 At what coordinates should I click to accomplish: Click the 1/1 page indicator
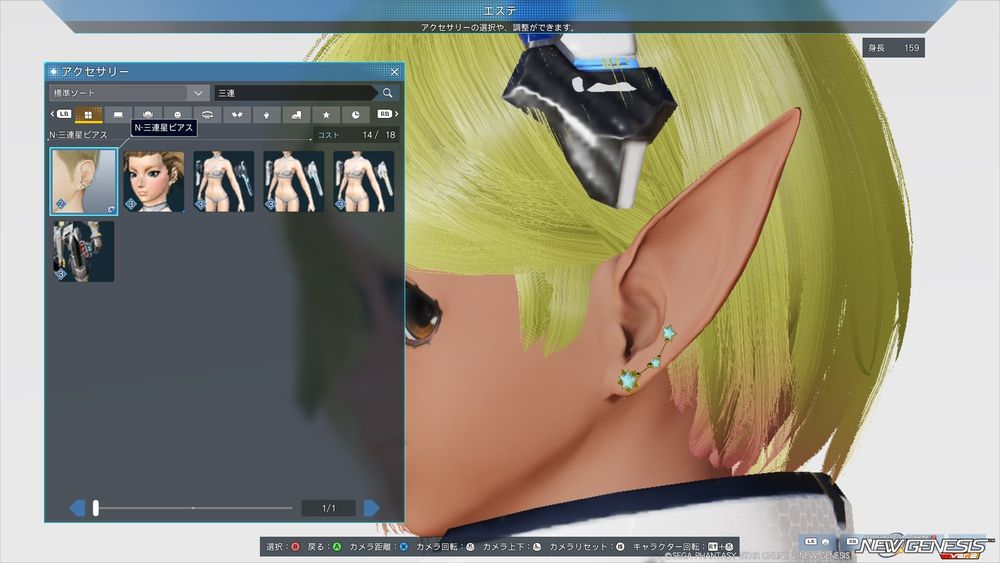click(328, 508)
